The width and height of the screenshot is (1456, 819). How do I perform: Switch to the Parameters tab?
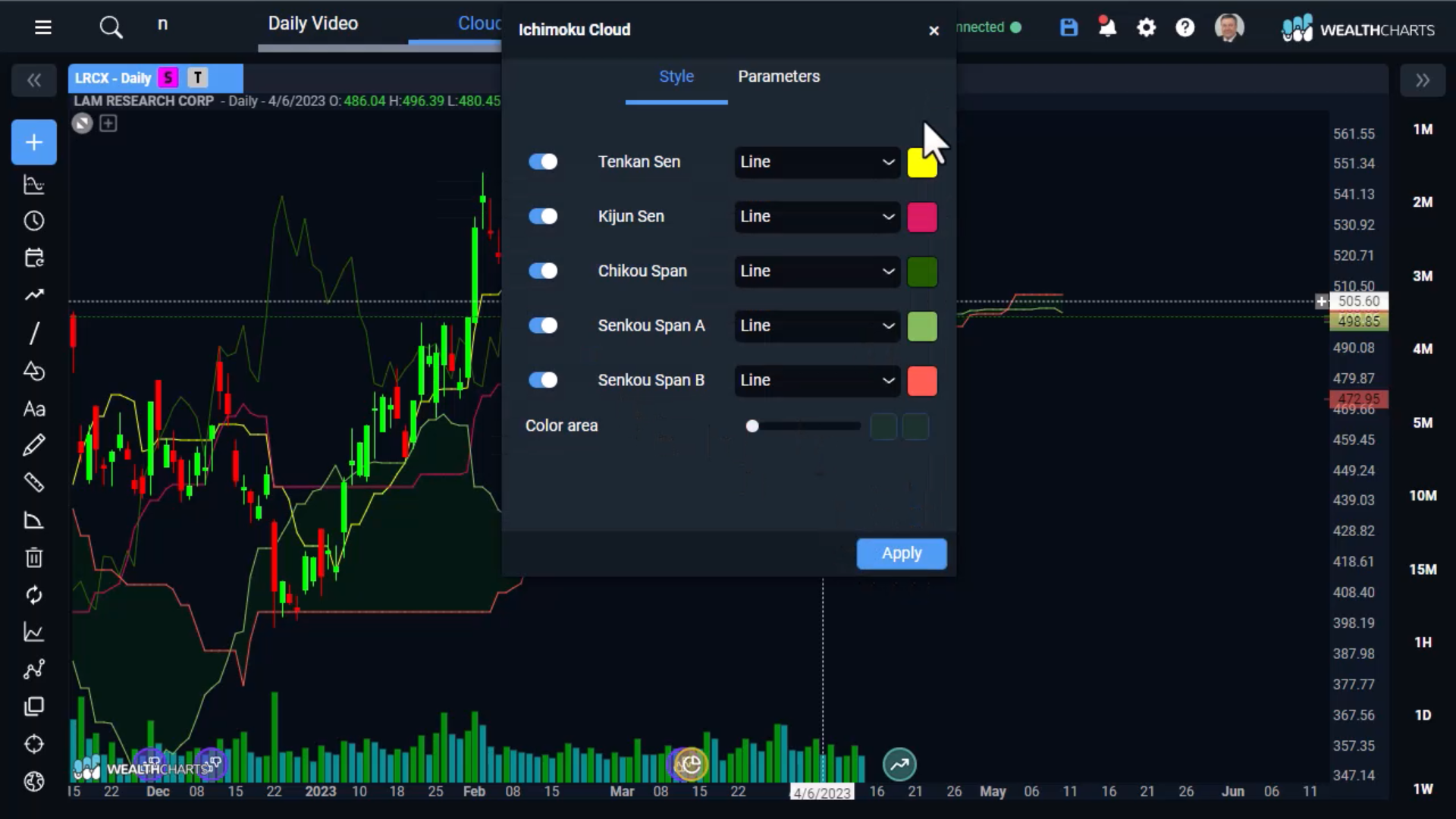779,77
